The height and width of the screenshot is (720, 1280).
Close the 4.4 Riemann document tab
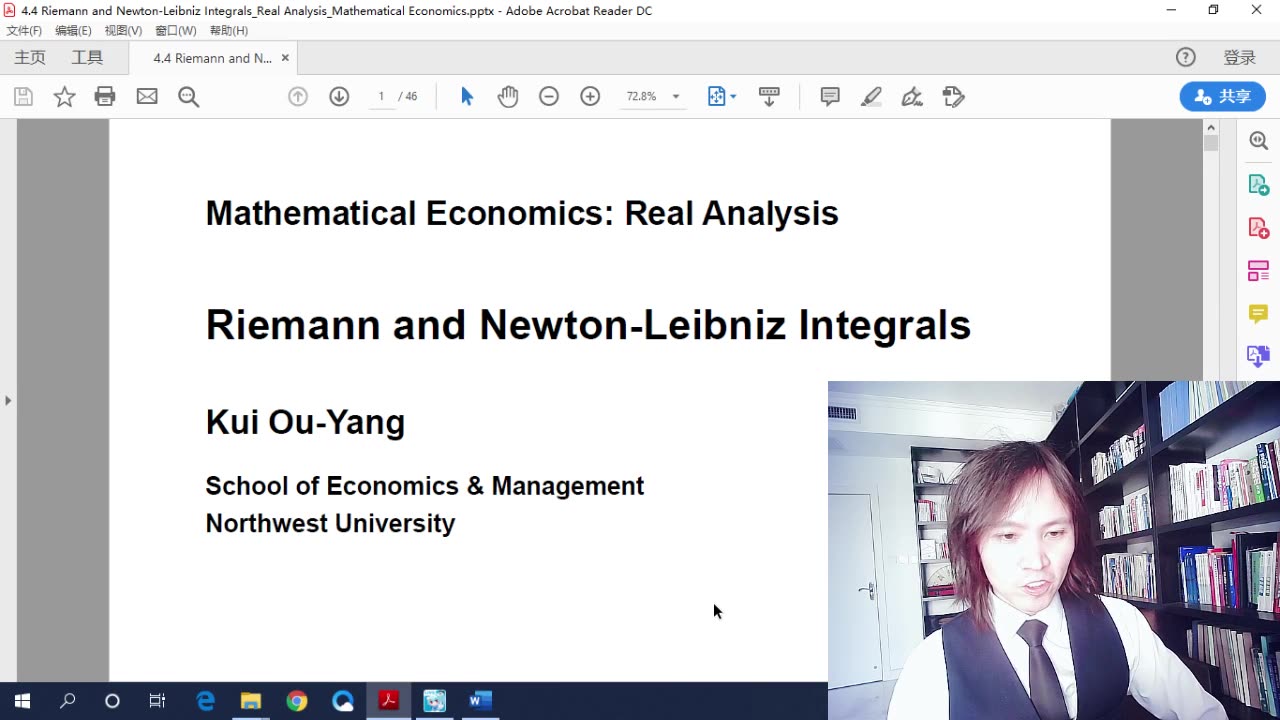tap(285, 58)
